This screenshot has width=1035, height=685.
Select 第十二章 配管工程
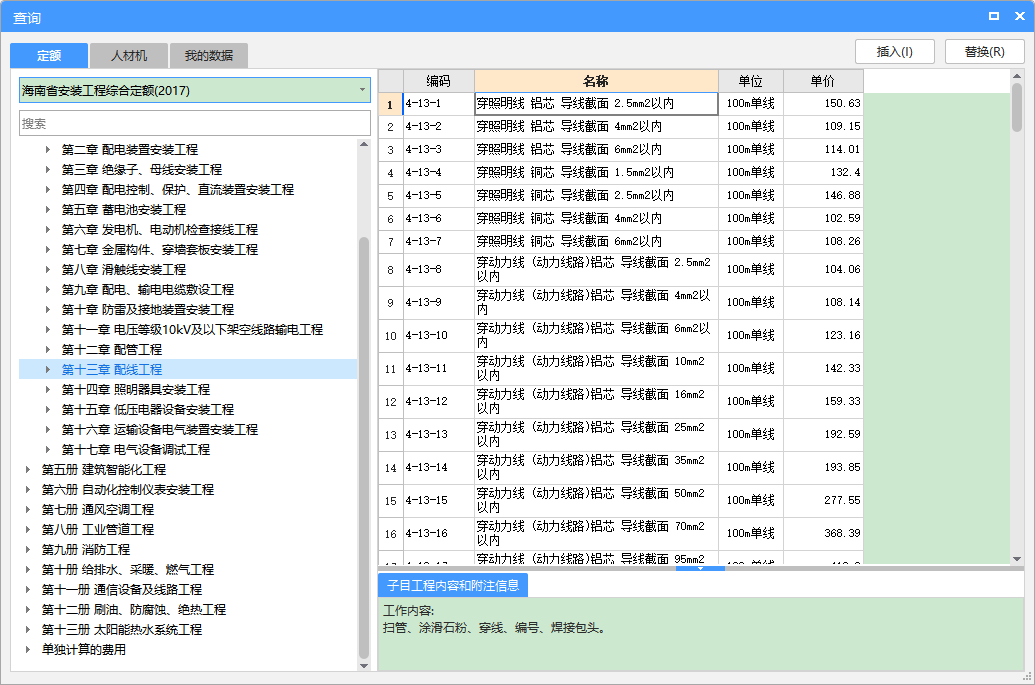pyautogui.click(x=112, y=350)
